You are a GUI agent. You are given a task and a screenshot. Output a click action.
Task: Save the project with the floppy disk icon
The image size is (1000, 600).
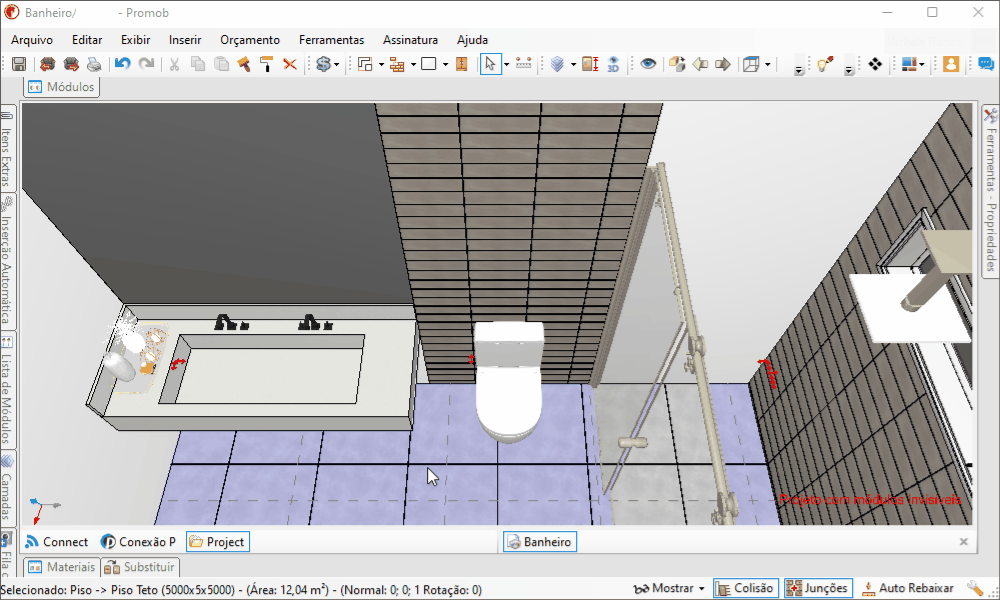18,64
